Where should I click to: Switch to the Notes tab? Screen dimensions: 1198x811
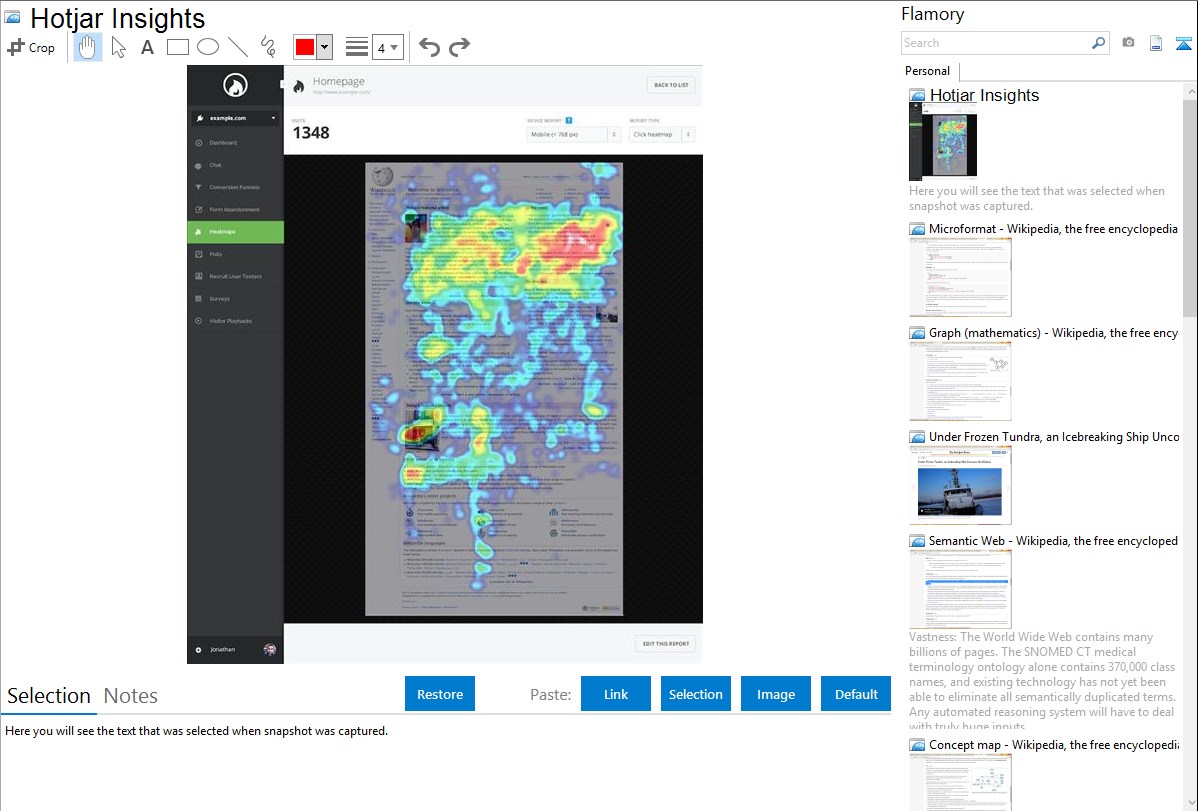click(131, 696)
